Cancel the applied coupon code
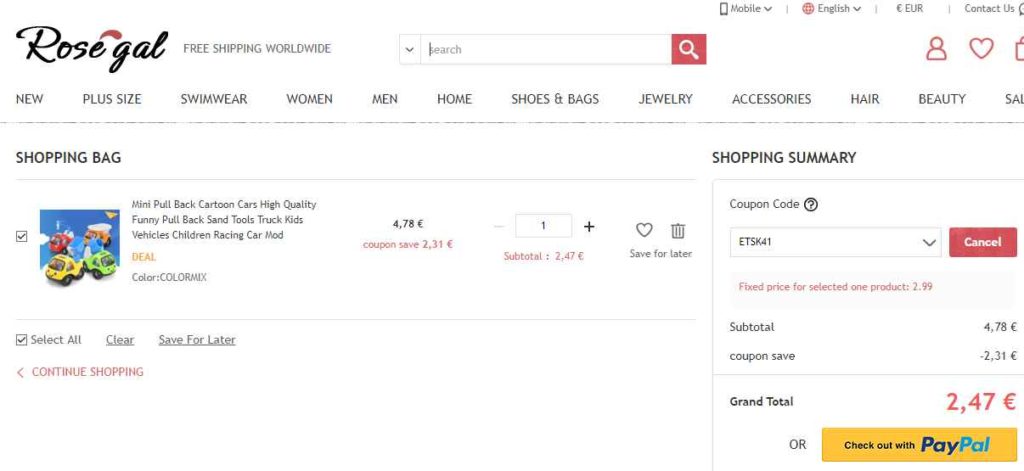 982,242
